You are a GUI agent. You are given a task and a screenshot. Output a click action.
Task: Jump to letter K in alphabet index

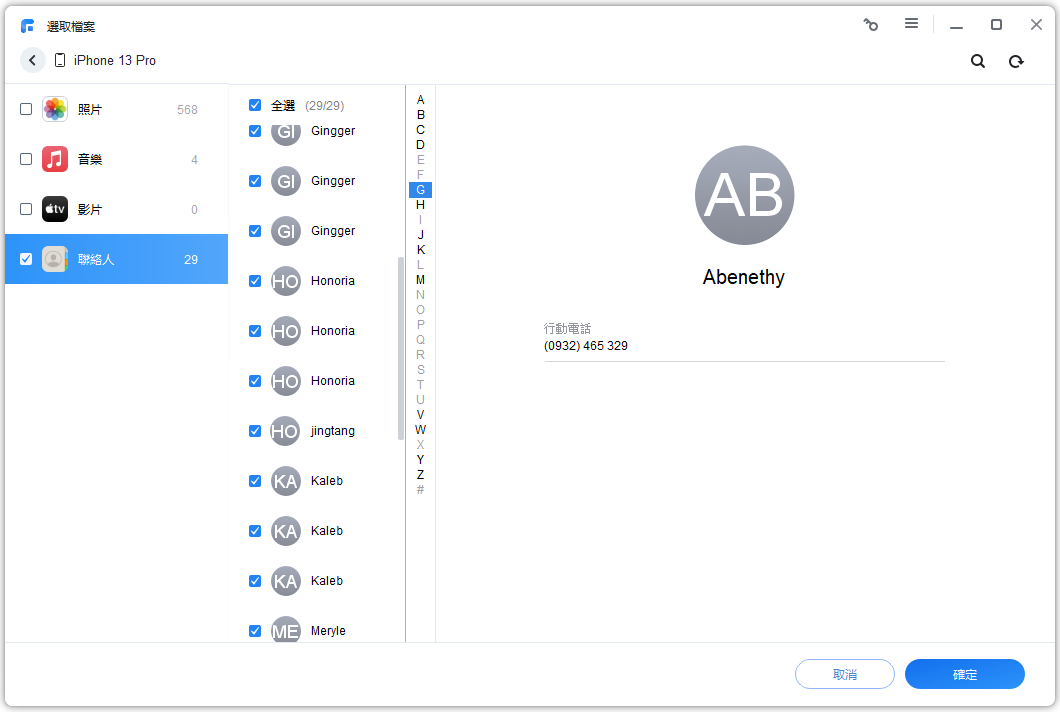[420, 250]
